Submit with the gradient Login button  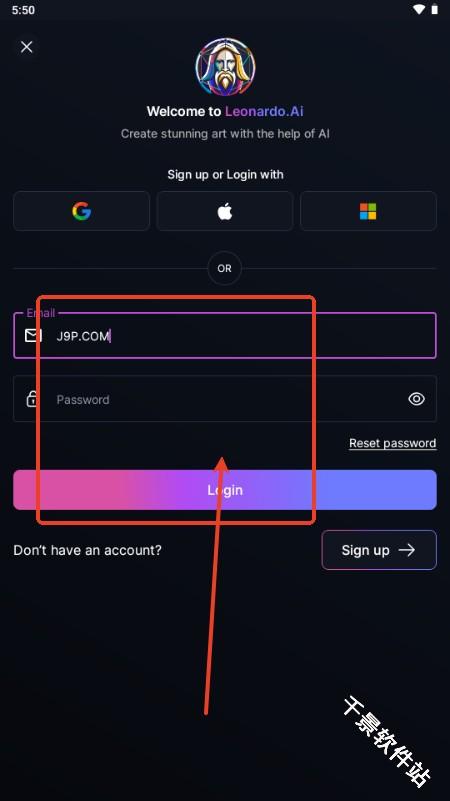[225, 490]
